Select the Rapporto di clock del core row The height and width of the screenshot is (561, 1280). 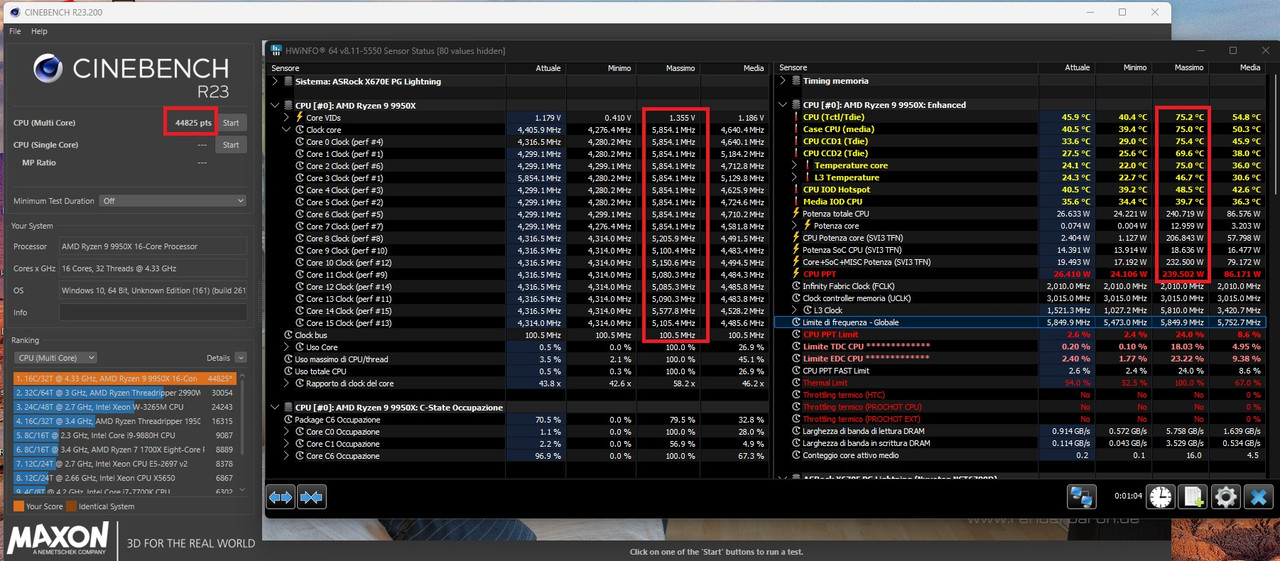518,383
